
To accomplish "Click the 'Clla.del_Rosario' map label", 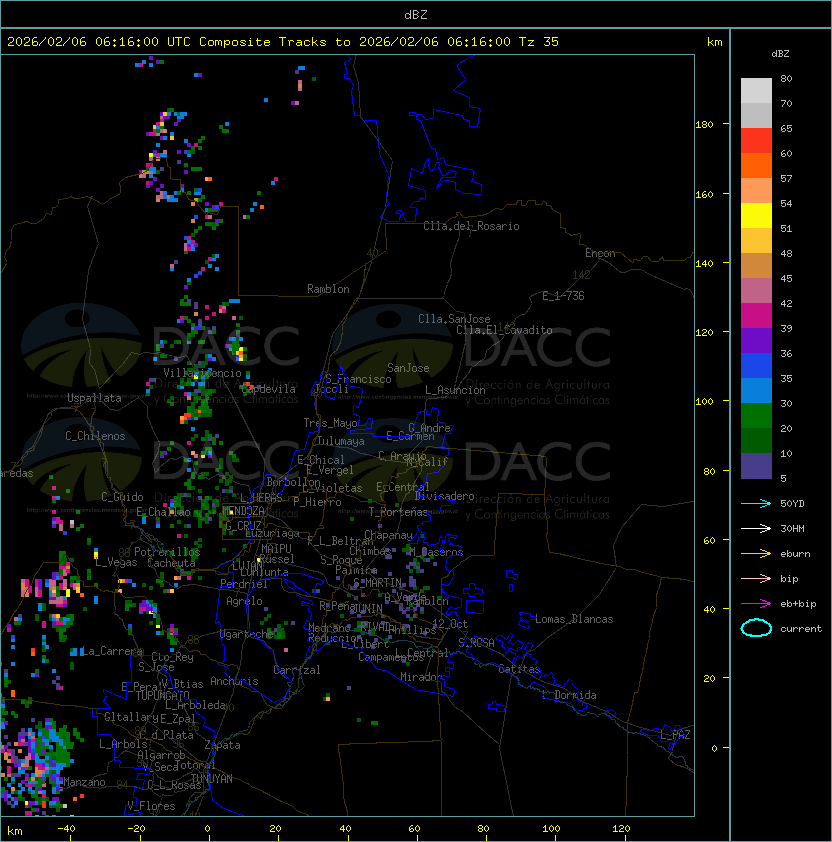I will click(471, 226).
